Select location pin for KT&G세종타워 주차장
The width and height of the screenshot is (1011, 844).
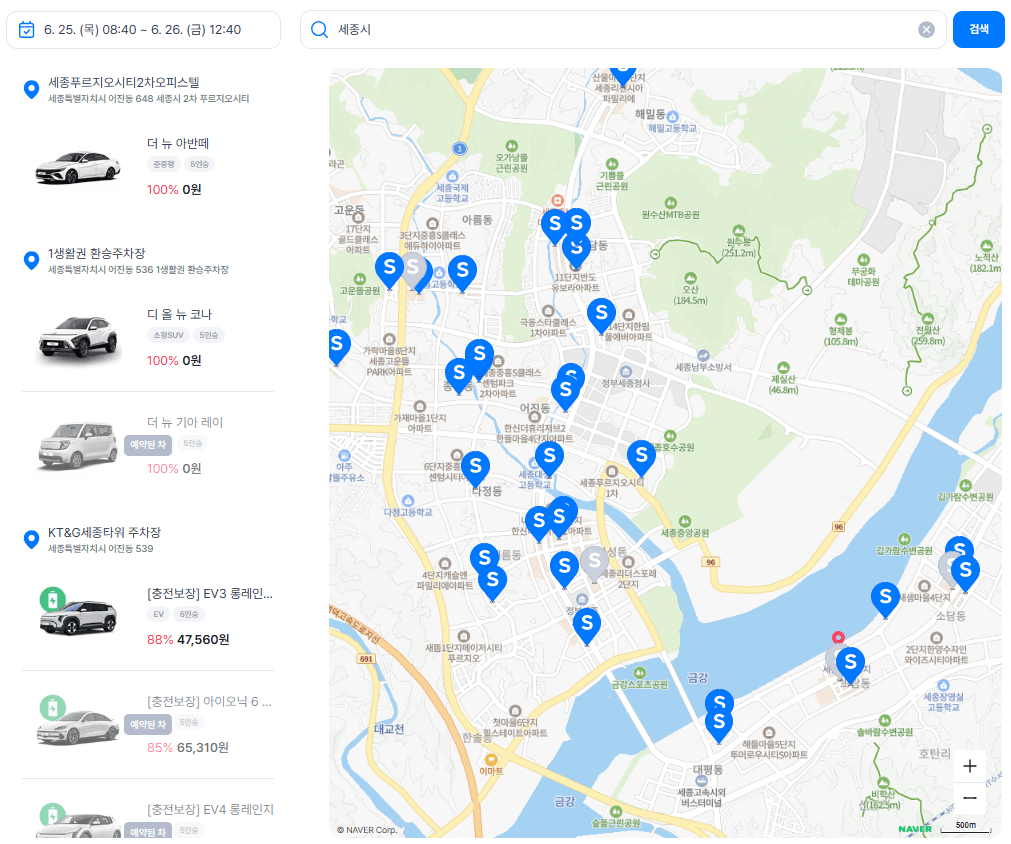(31, 539)
